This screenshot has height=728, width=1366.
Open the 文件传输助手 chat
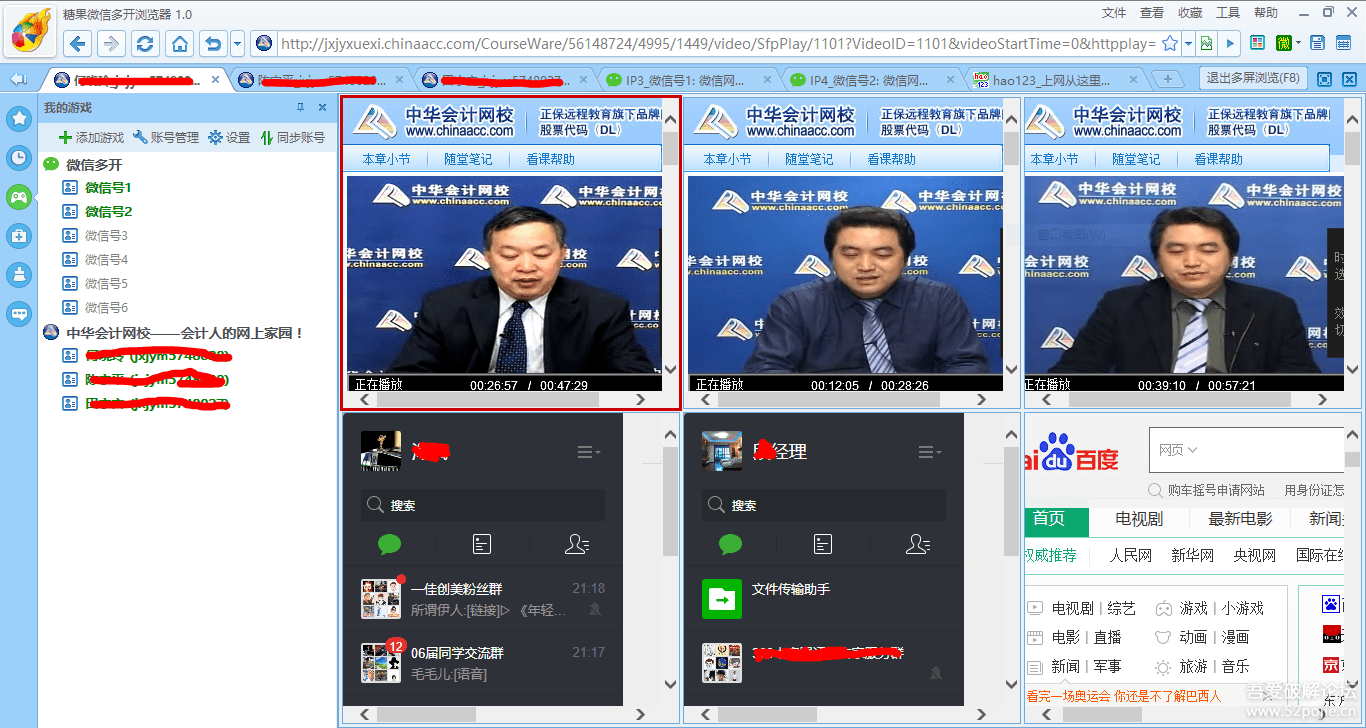(824, 598)
